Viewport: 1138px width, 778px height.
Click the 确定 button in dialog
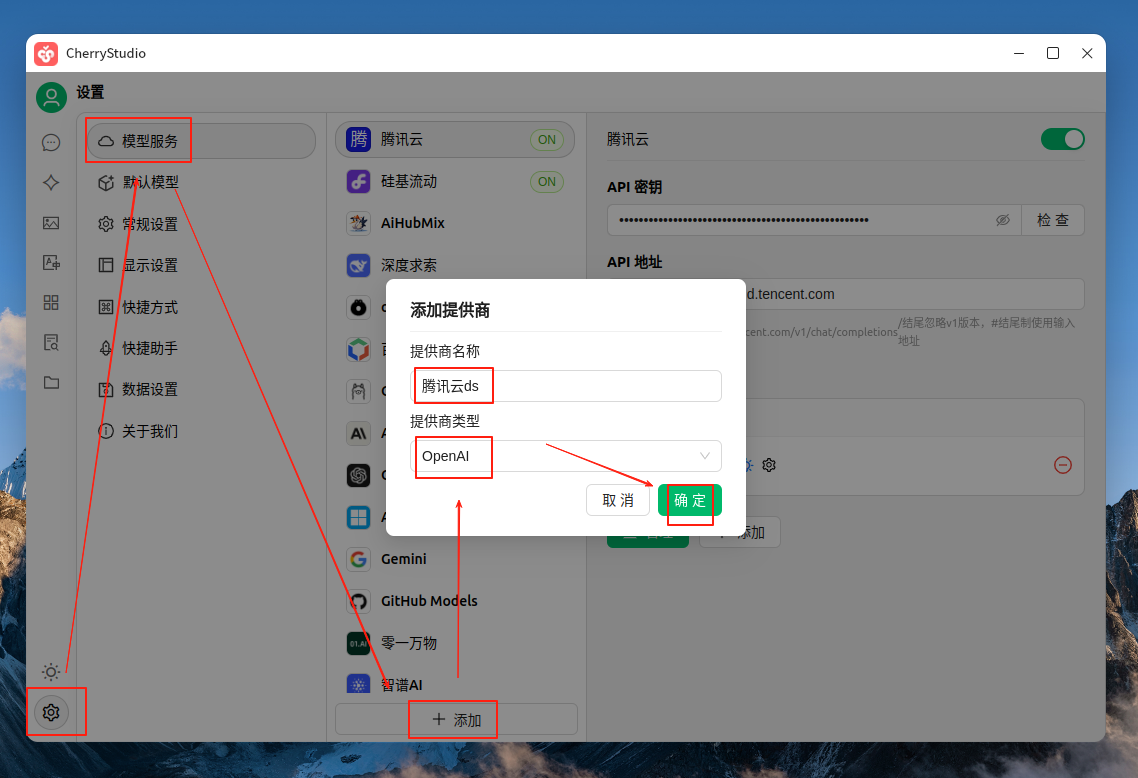pyautogui.click(x=689, y=500)
